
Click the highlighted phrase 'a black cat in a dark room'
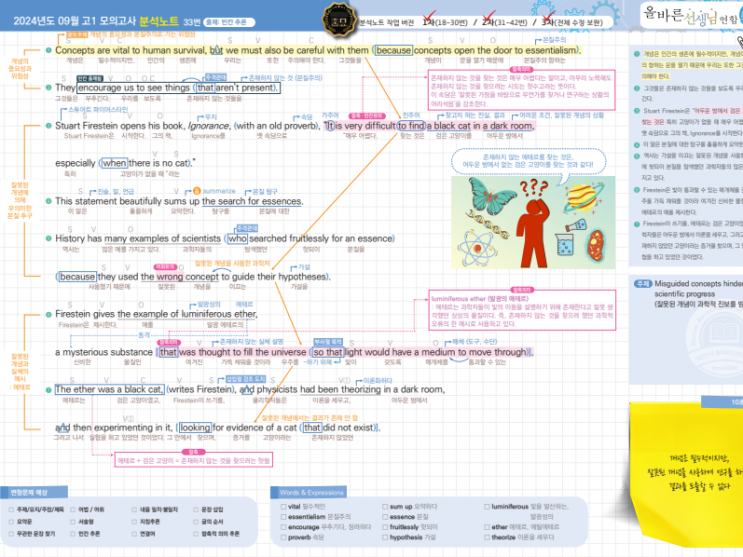click(480, 126)
